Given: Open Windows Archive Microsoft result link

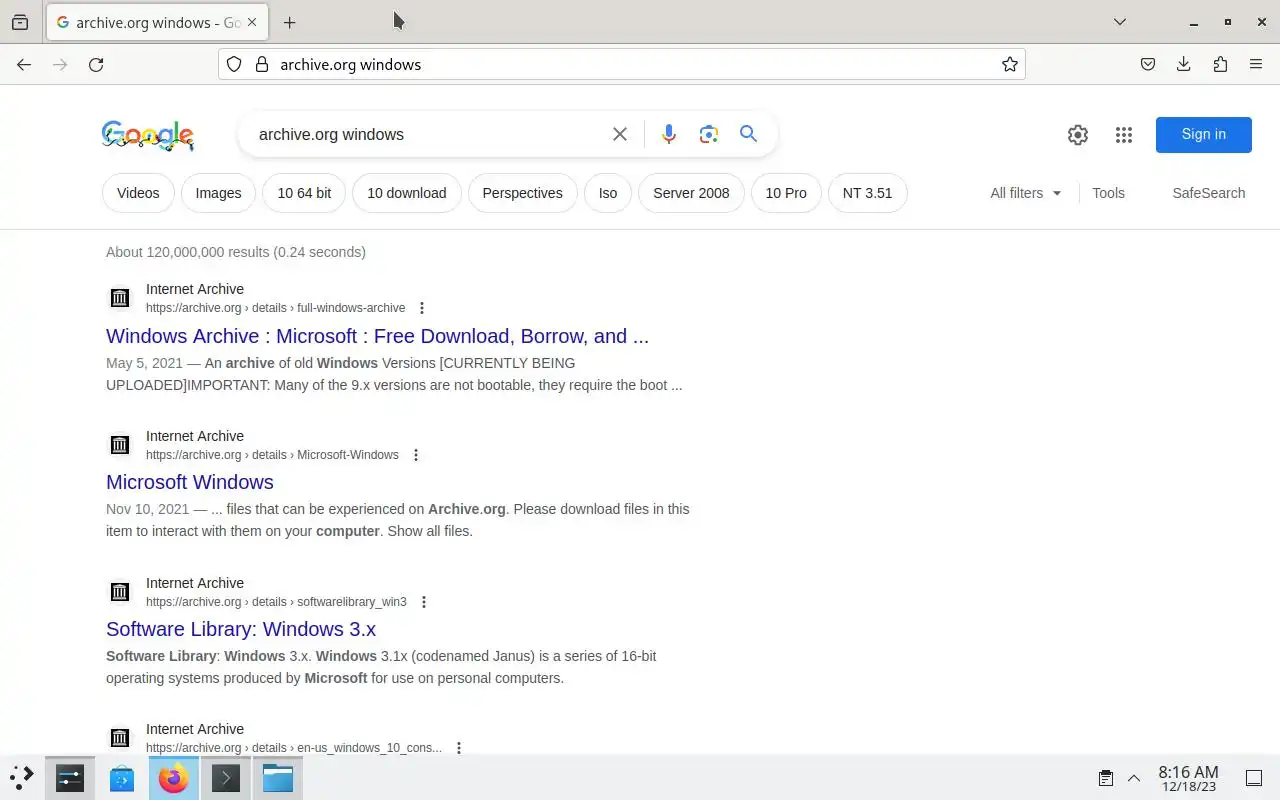Looking at the screenshot, I should tap(377, 336).
